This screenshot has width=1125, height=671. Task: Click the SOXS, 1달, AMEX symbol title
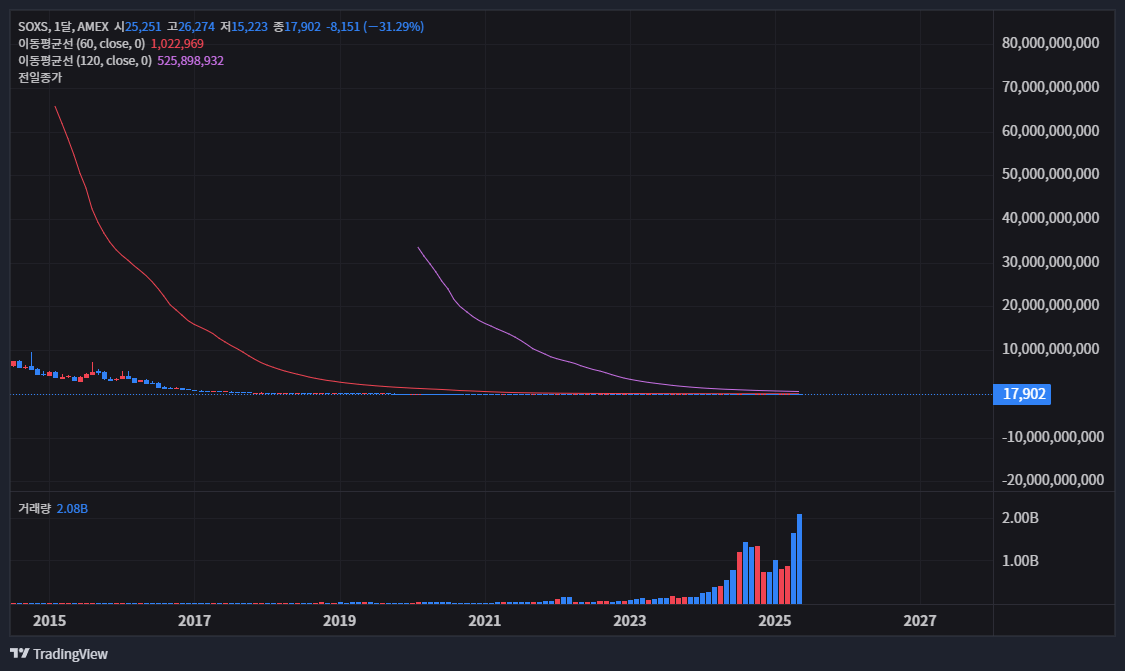[63, 27]
